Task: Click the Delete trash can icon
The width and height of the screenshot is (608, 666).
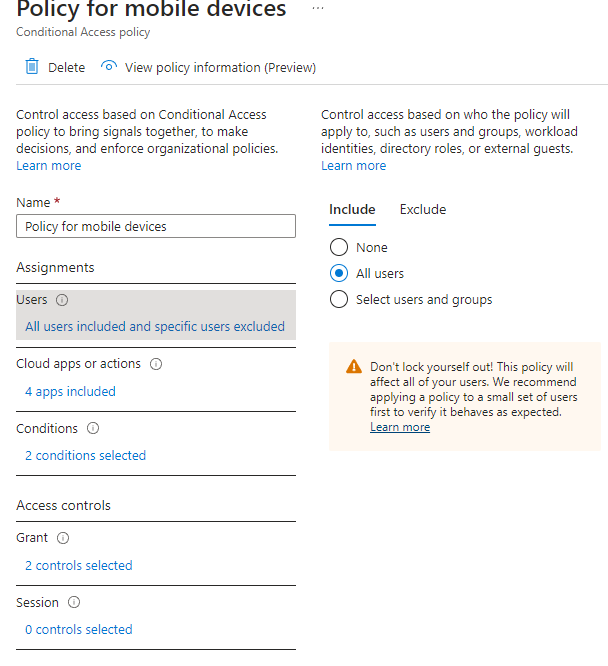Action: (x=32, y=67)
